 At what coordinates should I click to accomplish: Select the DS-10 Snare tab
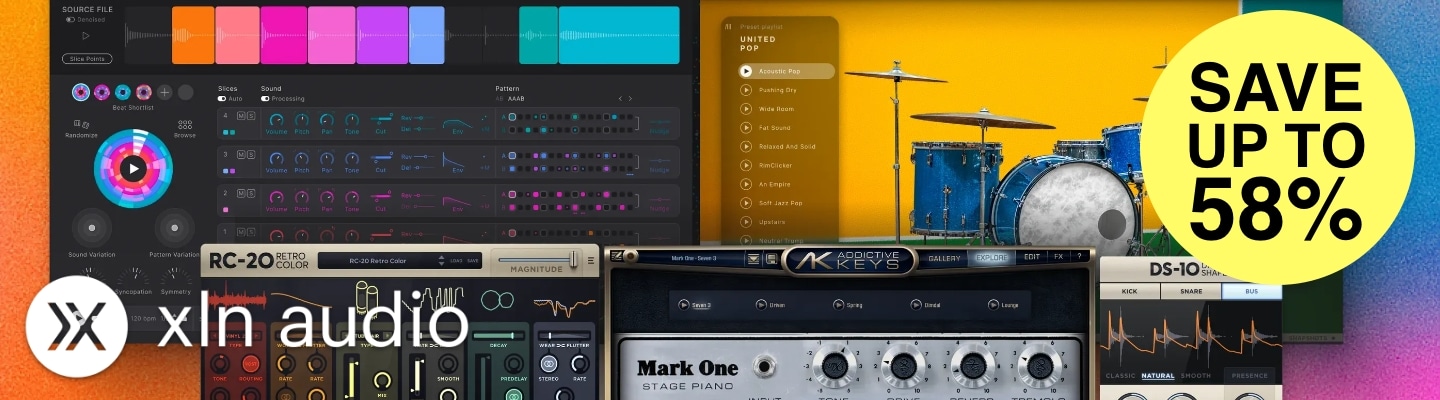coord(1191,292)
